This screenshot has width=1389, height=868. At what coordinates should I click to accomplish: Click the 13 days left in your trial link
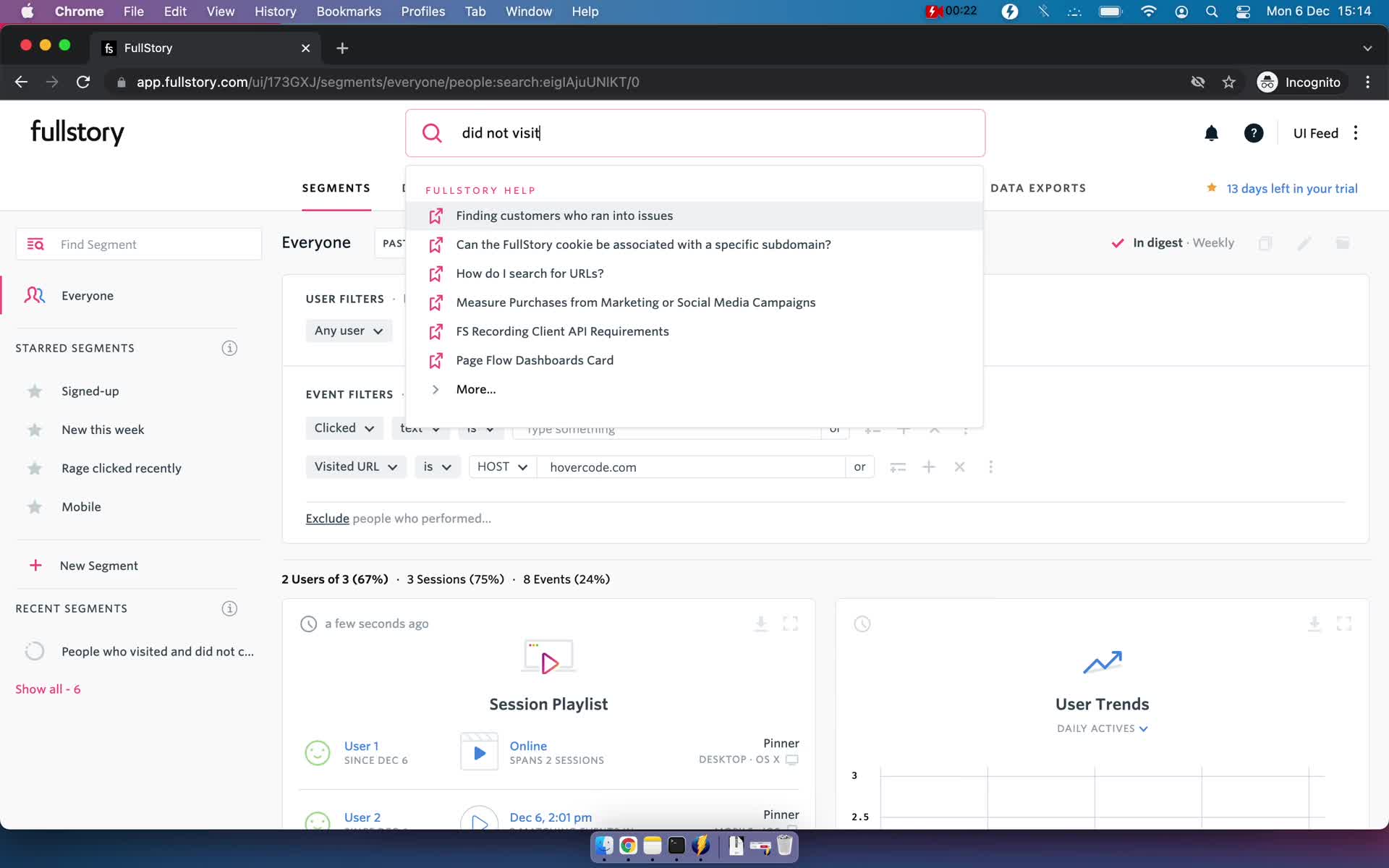pyautogui.click(x=1291, y=188)
